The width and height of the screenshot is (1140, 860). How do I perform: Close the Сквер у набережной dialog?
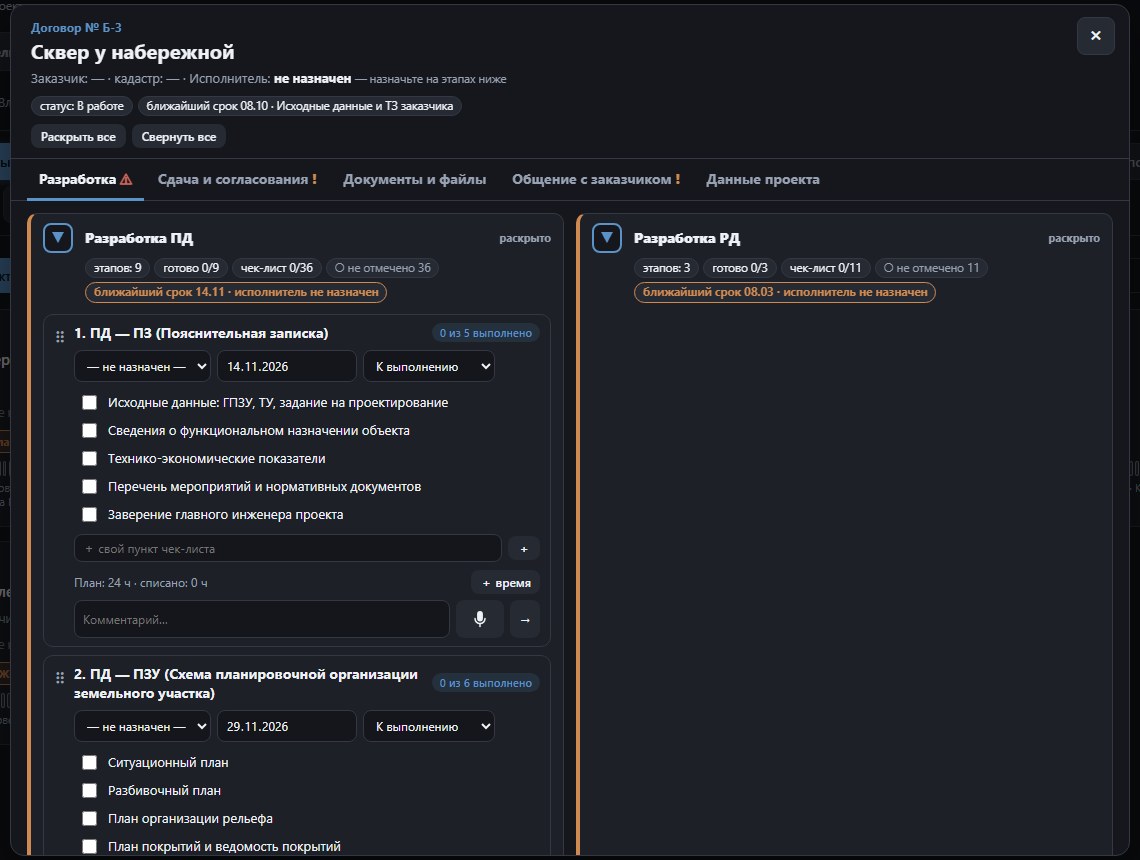click(x=1095, y=36)
